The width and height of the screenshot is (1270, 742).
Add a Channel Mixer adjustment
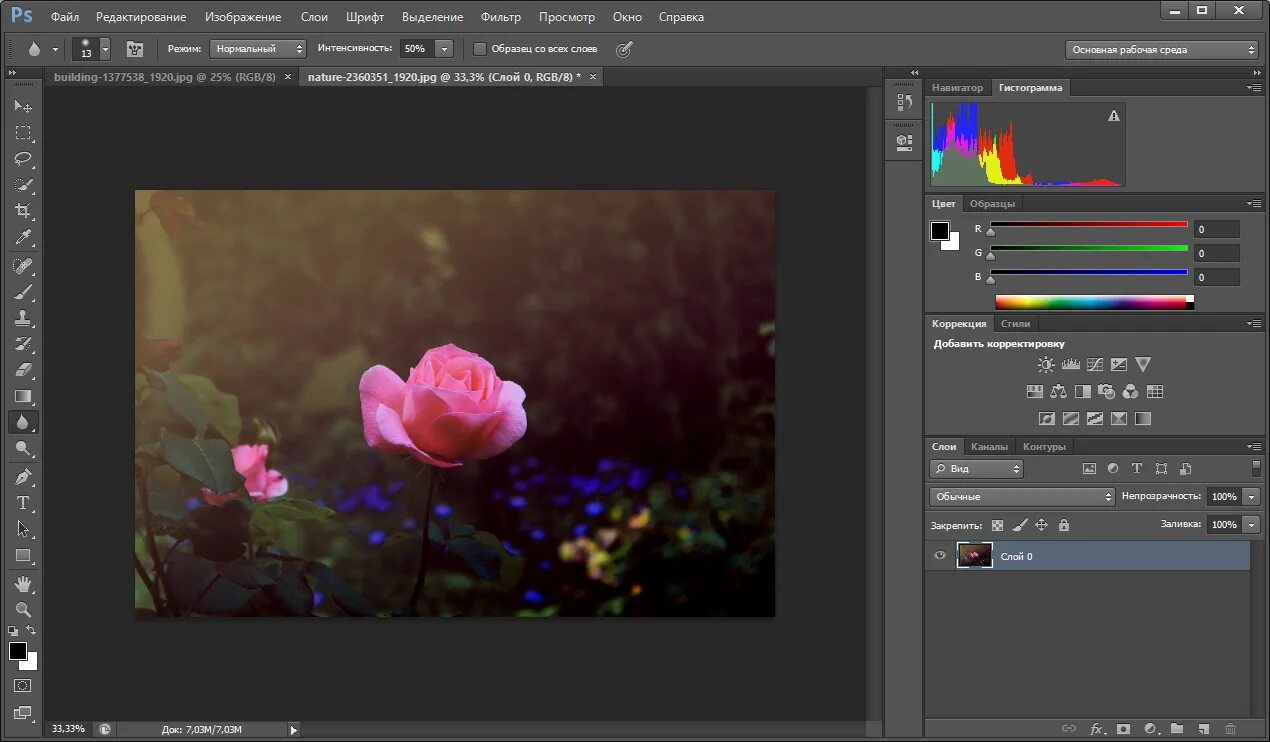click(x=1131, y=392)
